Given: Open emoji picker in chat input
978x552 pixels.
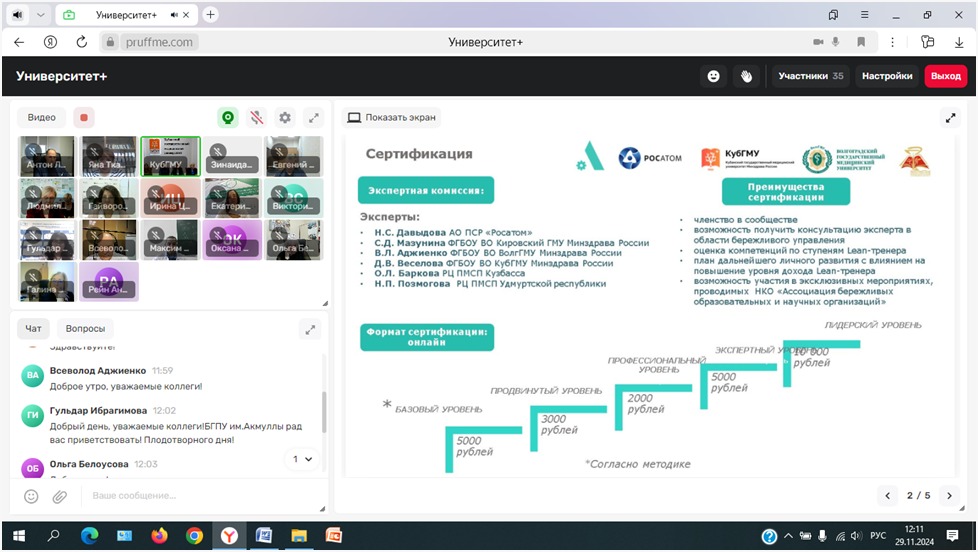Looking at the screenshot, I should (32, 496).
